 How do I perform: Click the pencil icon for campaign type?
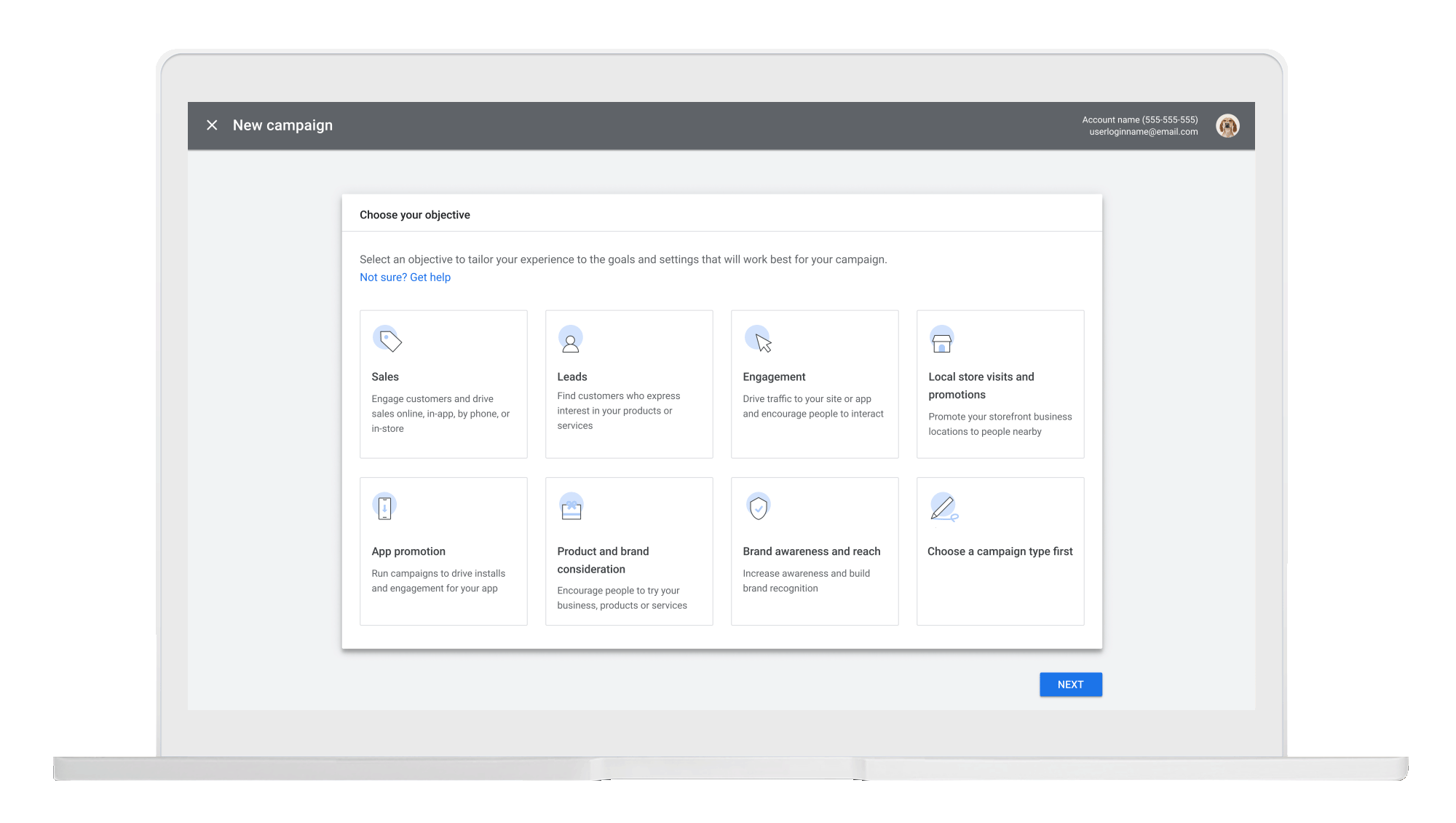point(943,507)
